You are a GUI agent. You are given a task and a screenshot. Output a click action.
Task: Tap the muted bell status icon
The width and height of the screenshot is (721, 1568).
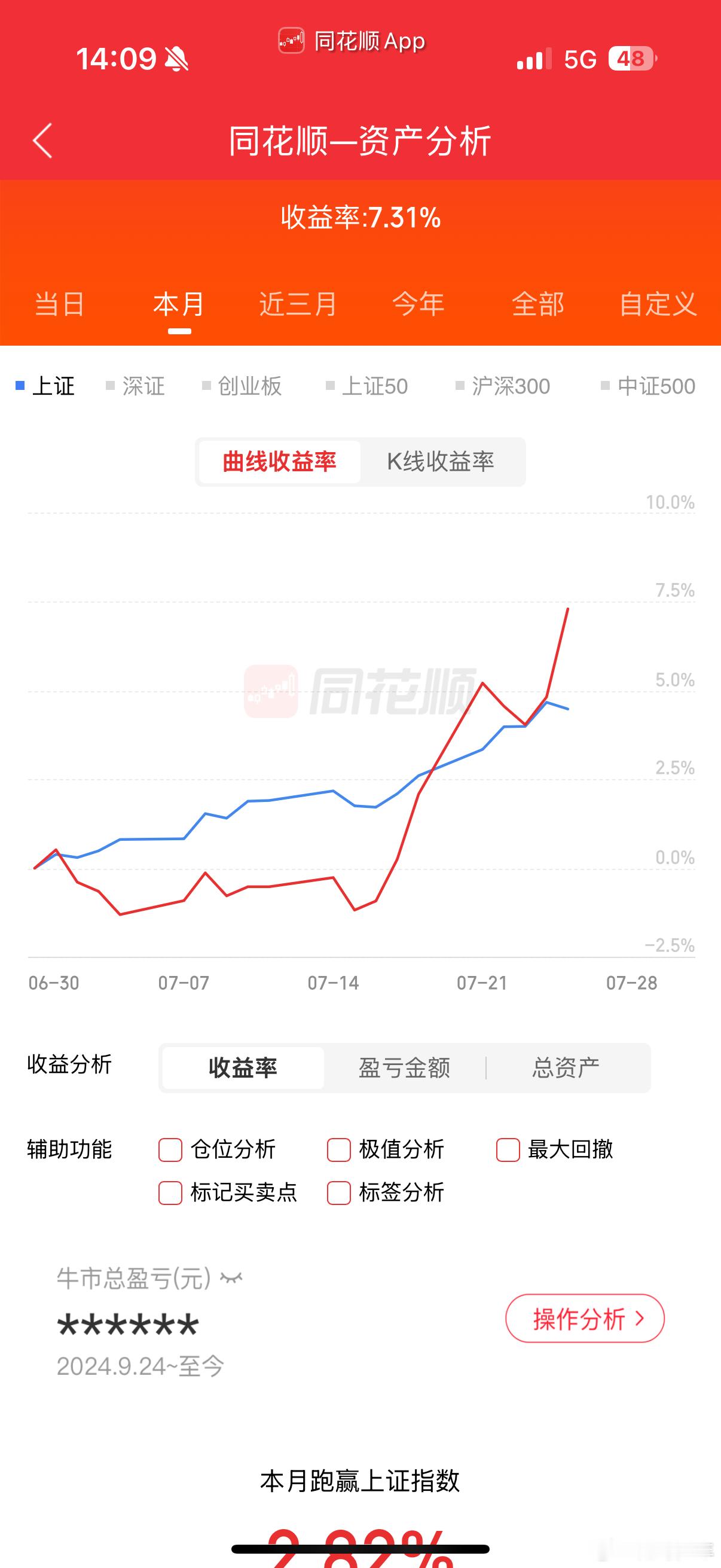click(176, 59)
